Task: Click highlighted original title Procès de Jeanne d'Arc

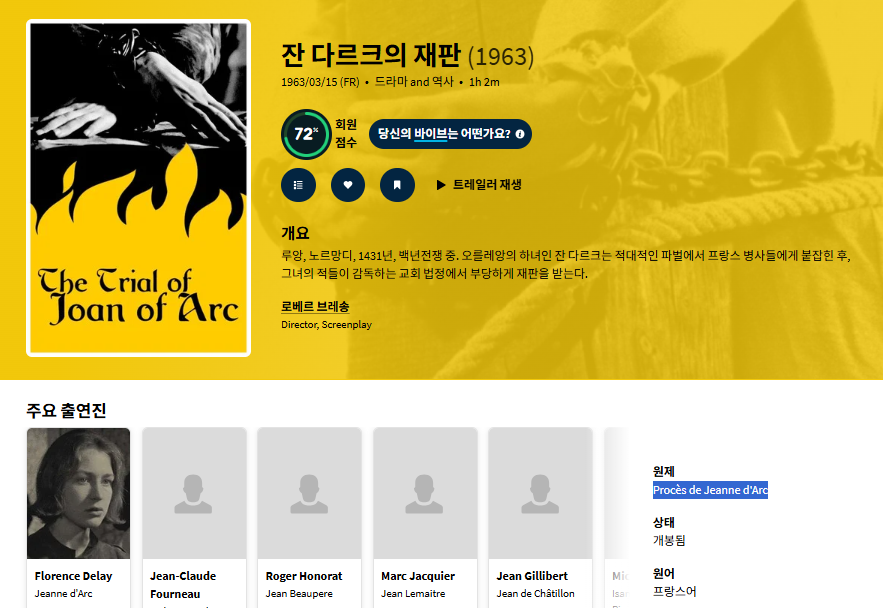Action: pyautogui.click(x=710, y=490)
